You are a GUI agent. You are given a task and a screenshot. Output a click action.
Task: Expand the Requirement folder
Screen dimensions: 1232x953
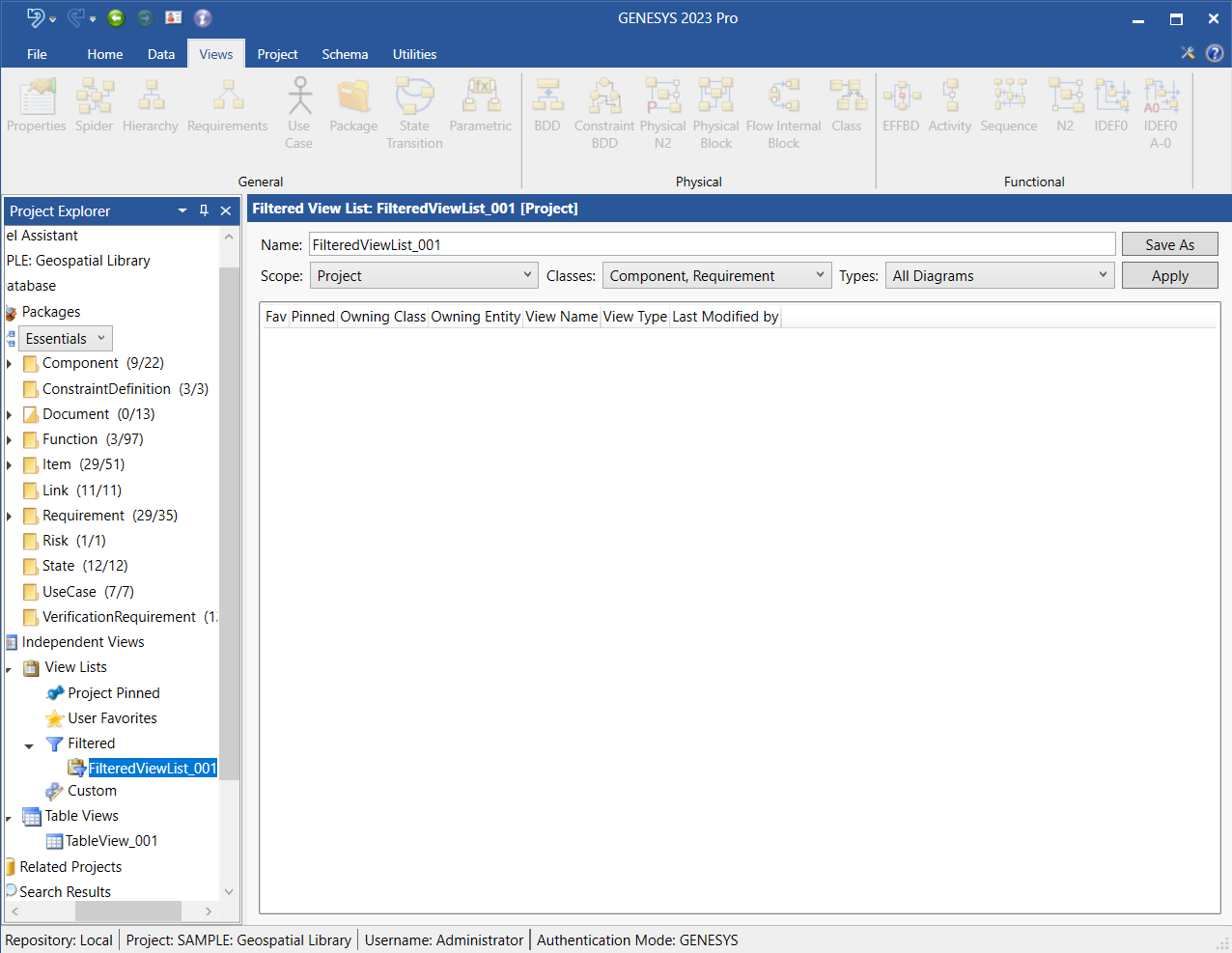pos(10,517)
